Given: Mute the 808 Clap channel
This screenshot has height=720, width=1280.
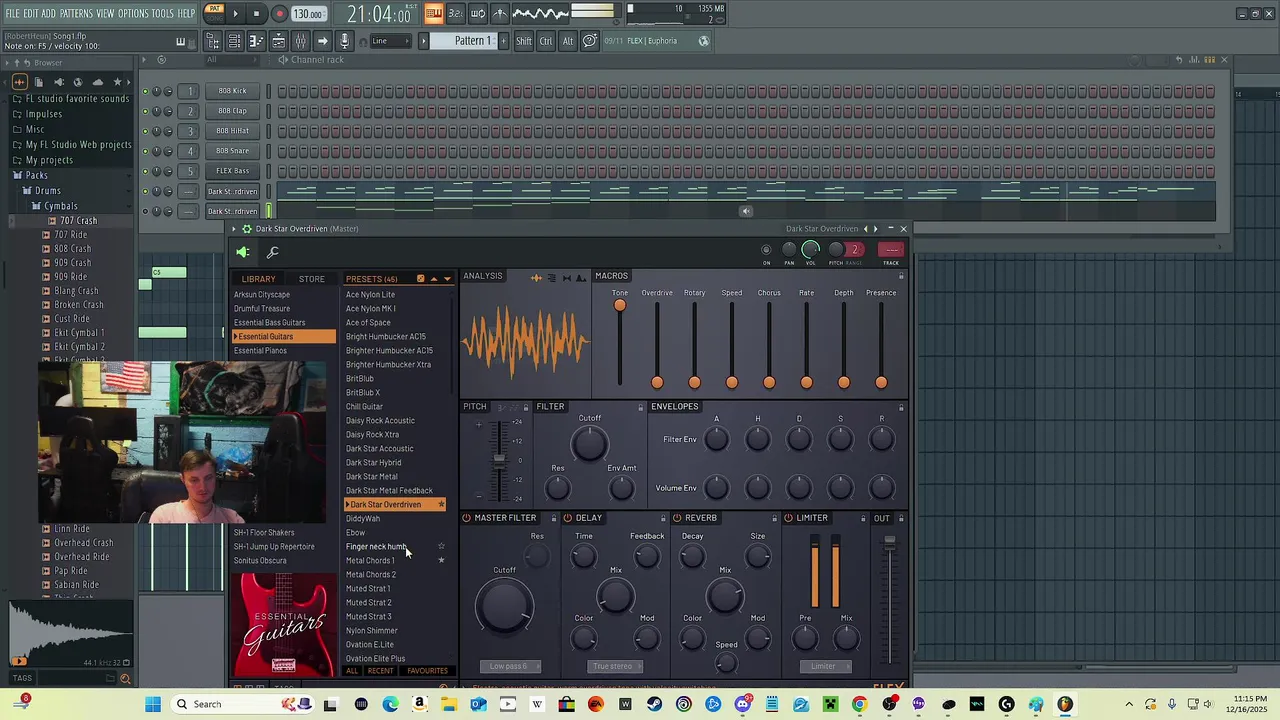Looking at the screenshot, I should 145,111.
